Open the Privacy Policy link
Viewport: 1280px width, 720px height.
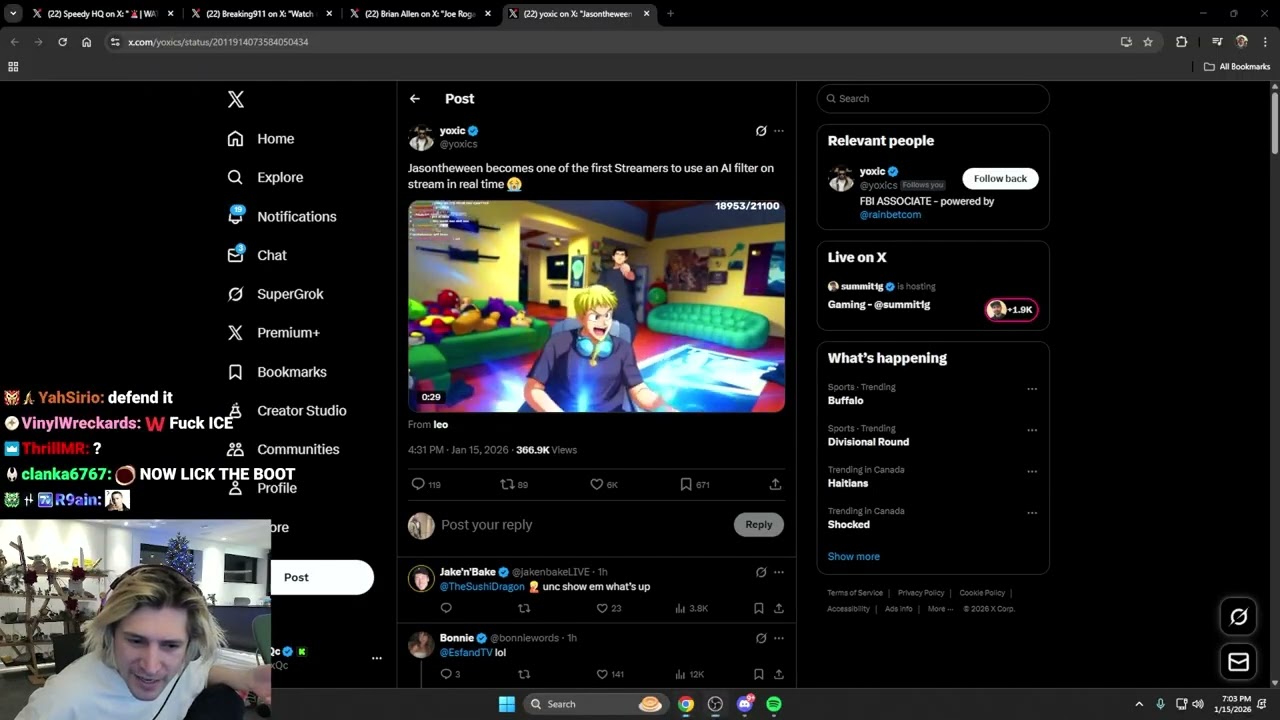tap(921, 593)
